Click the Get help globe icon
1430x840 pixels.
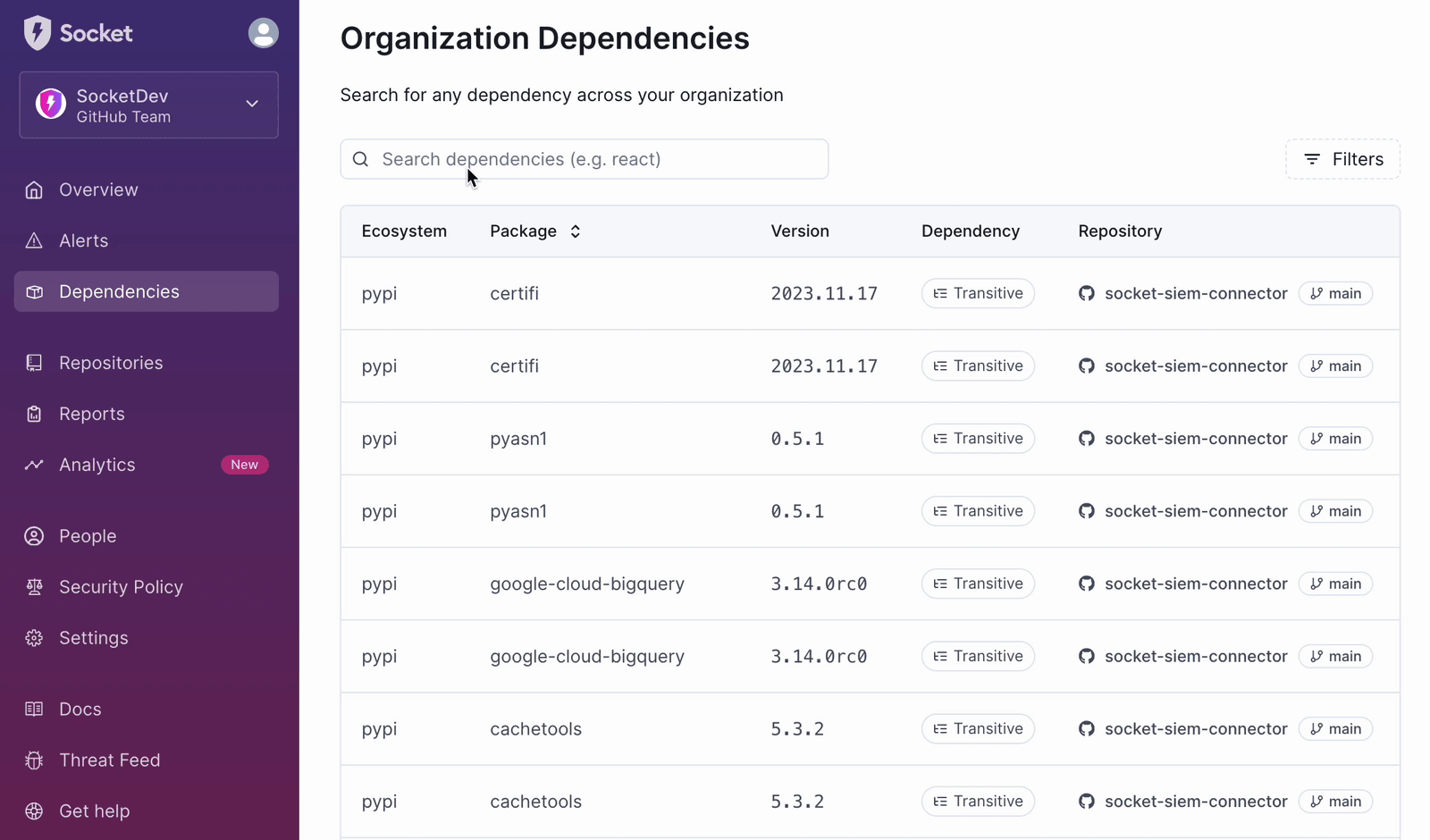click(x=34, y=811)
